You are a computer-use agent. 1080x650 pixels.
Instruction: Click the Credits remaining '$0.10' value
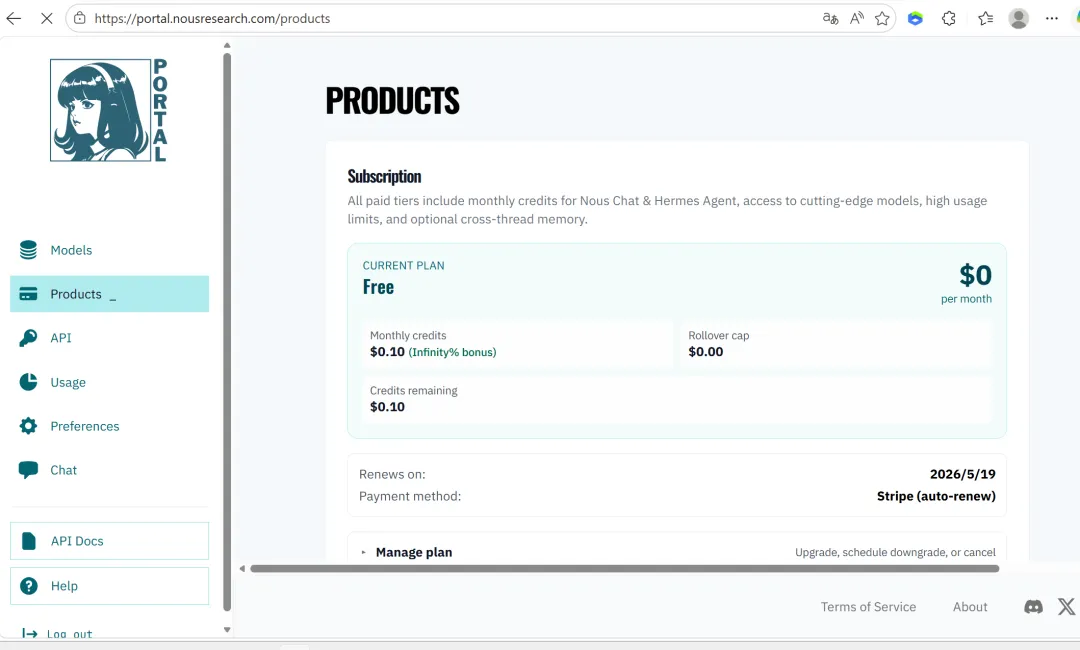click(x=387, y=407)
